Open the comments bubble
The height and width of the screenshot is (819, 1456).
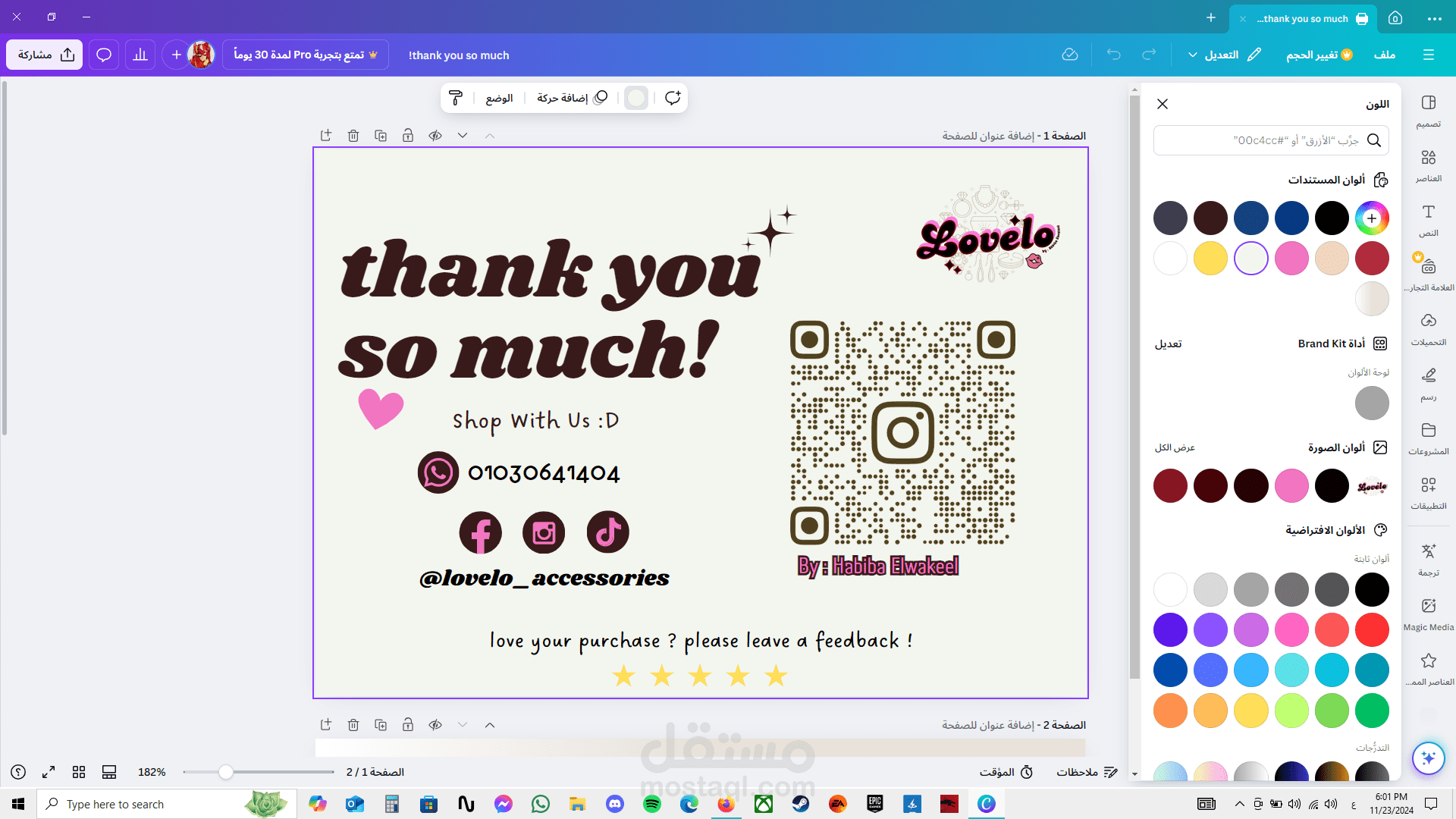click(x=104, y=55)
